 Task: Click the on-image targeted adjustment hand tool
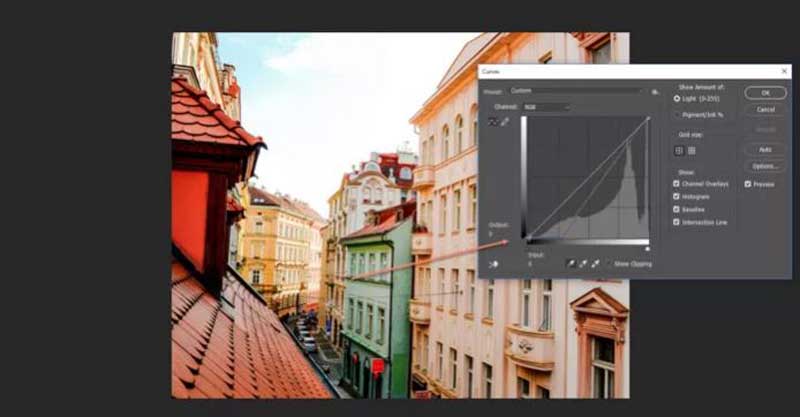[493, 264]
